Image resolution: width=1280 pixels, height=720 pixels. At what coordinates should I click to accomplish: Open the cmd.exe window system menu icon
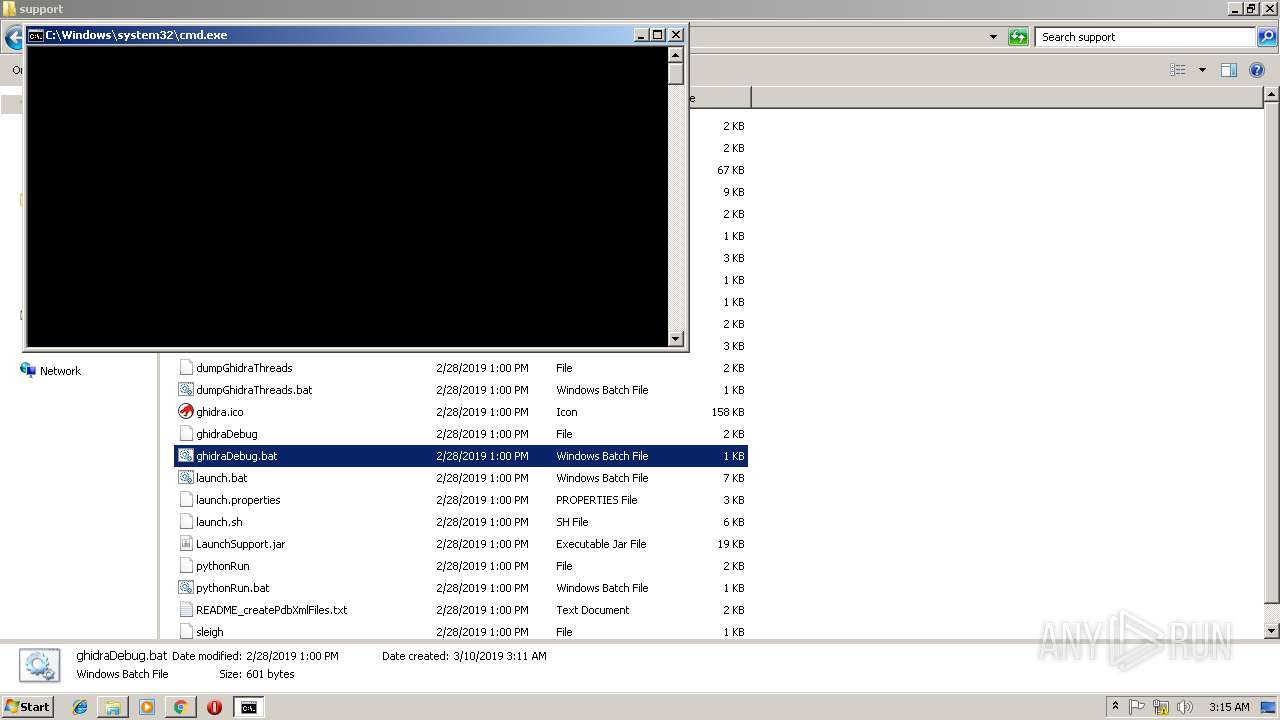coord(36,35)
